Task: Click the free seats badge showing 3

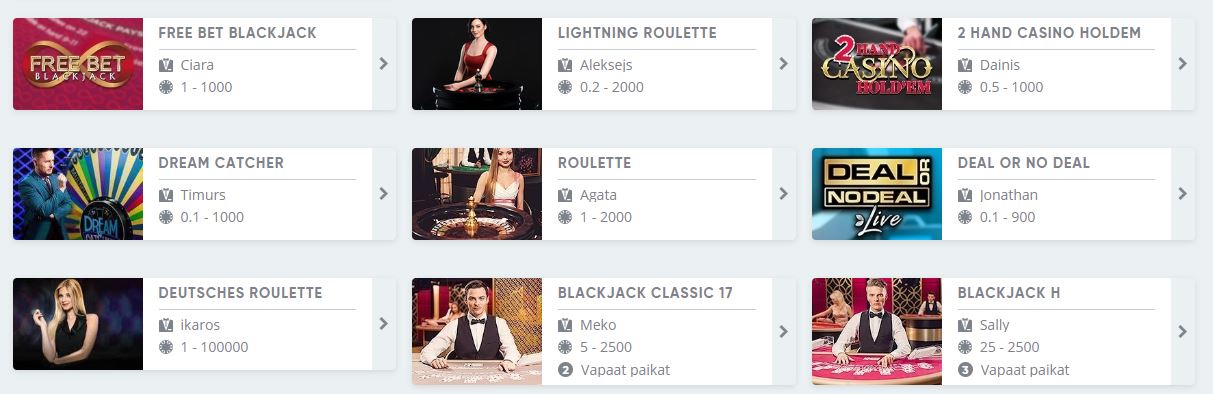Action: [x=965, y=369]
